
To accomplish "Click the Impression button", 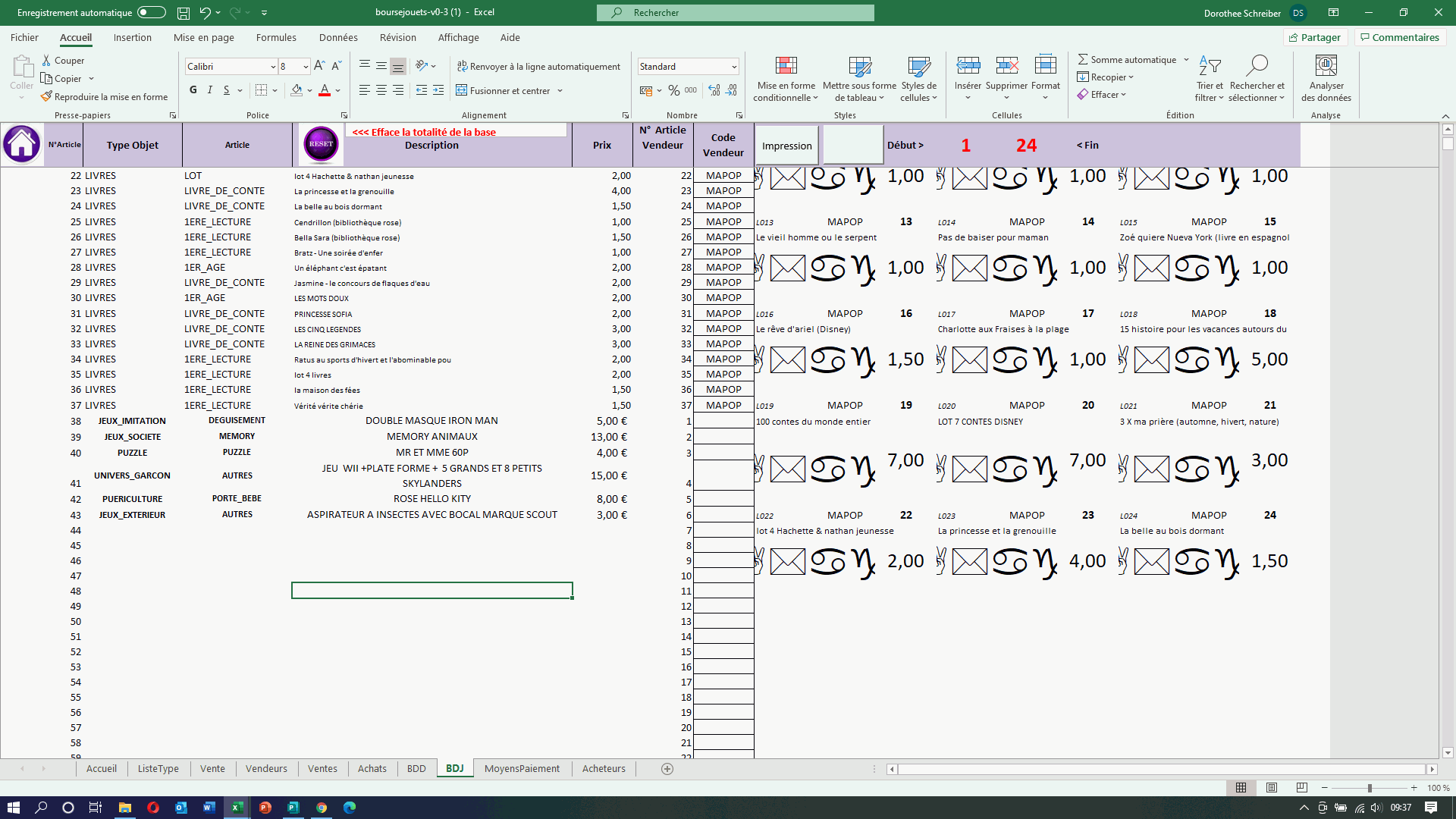I will [x=786, y=146].
